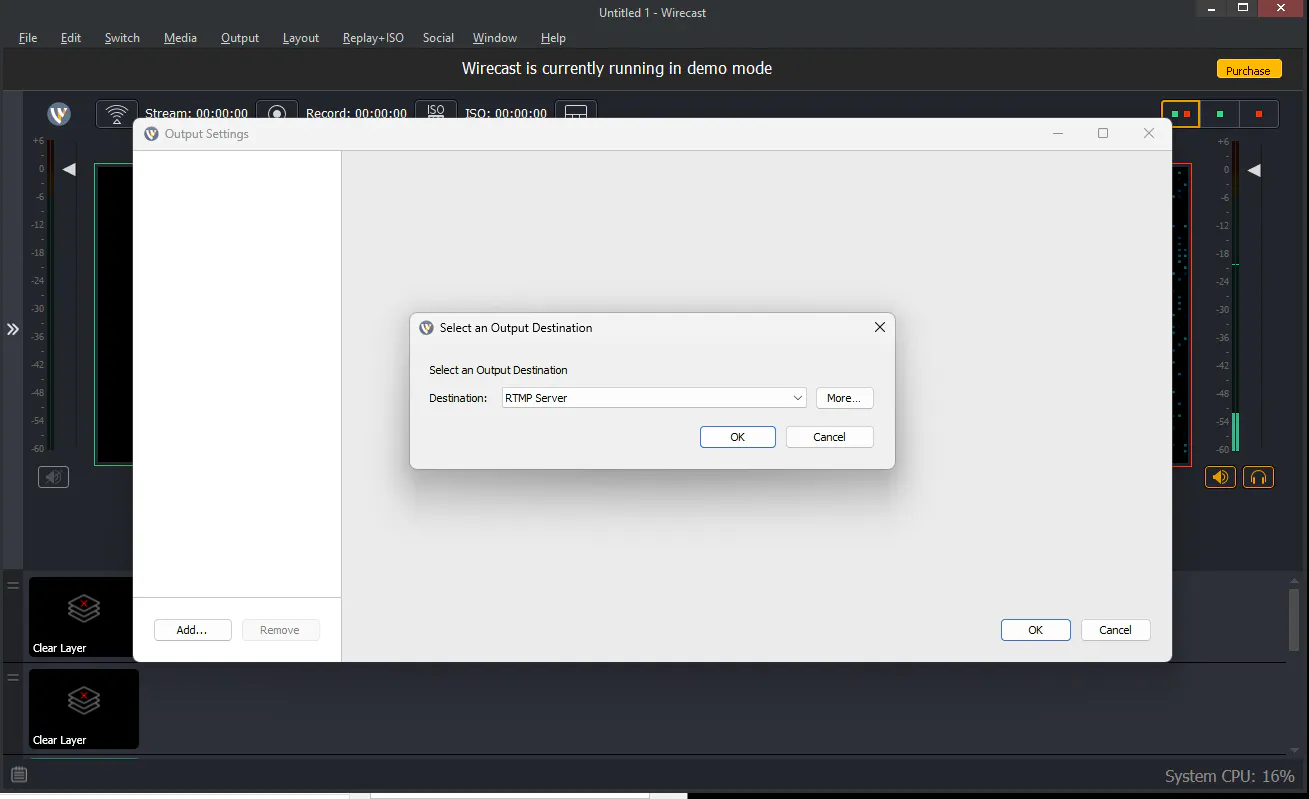Click Cancel in the Output Settings window

pos(1116,630)
